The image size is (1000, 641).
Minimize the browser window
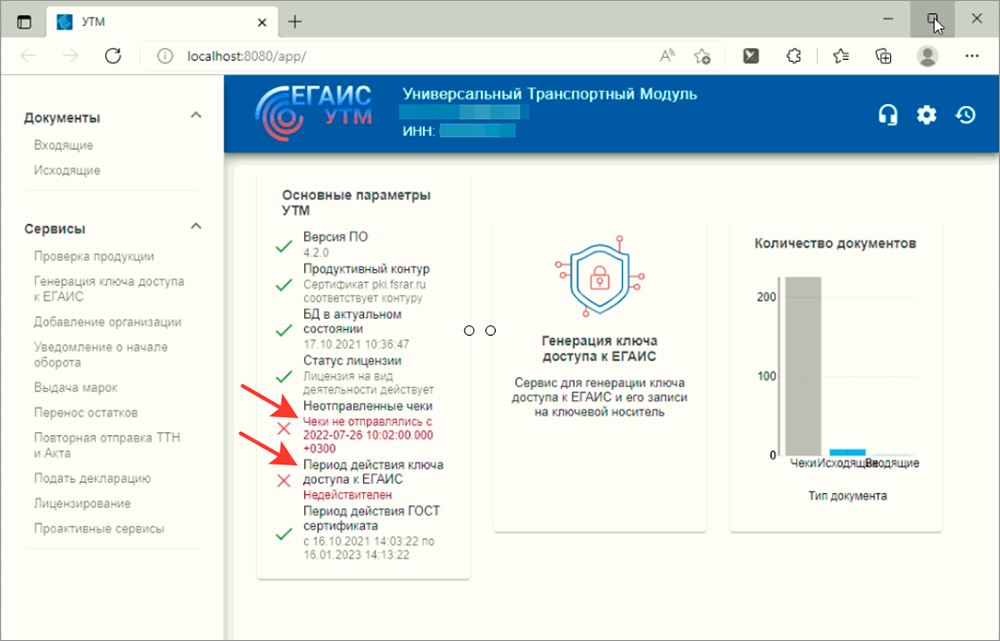(x=888, y=19)
